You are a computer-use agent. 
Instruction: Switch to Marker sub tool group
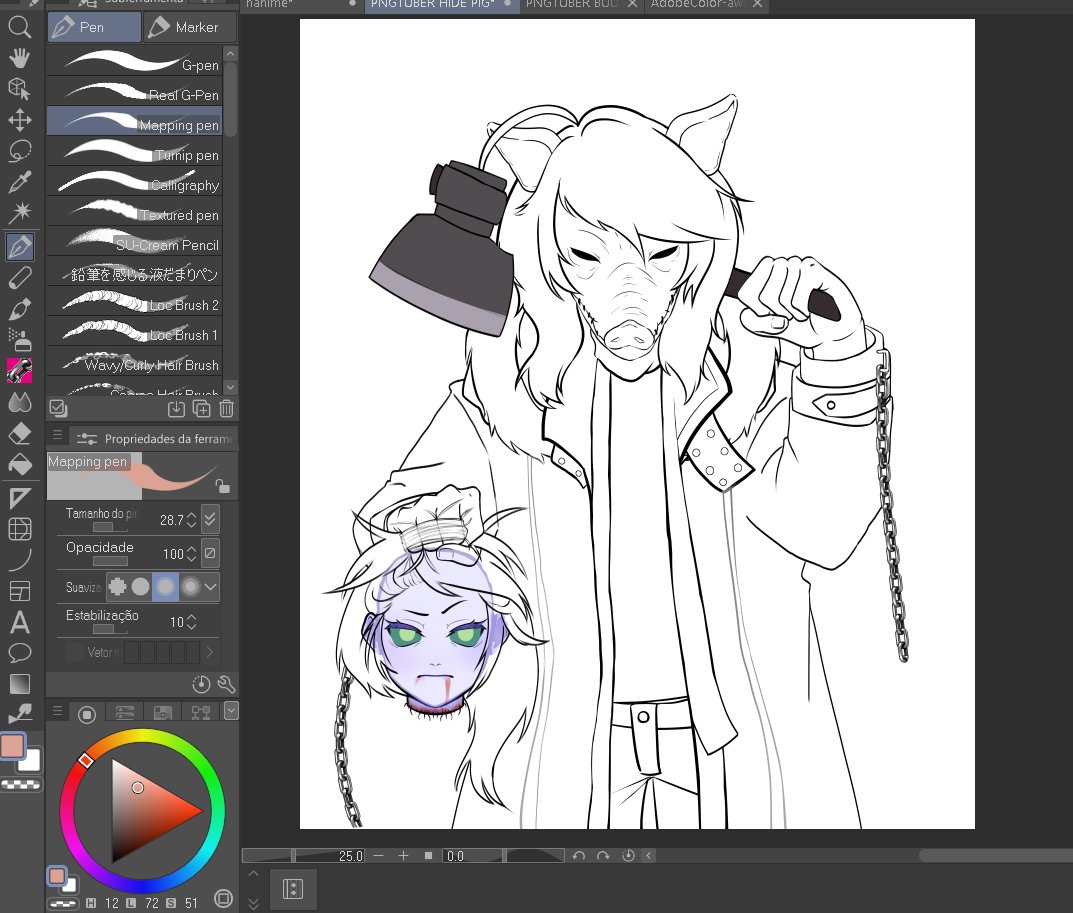pos(190,27)
